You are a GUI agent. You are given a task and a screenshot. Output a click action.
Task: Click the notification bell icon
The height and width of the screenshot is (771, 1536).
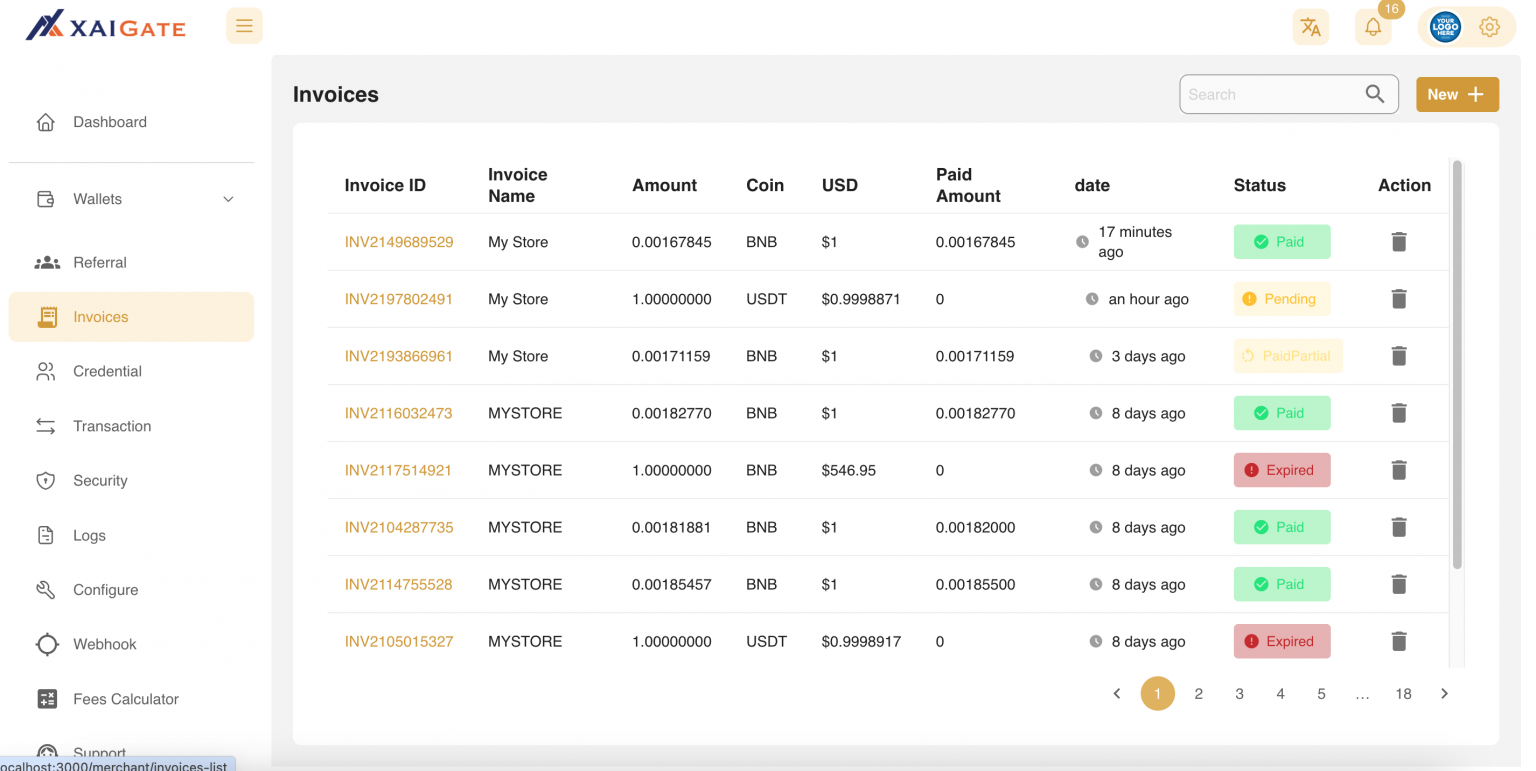[1372, 27]
